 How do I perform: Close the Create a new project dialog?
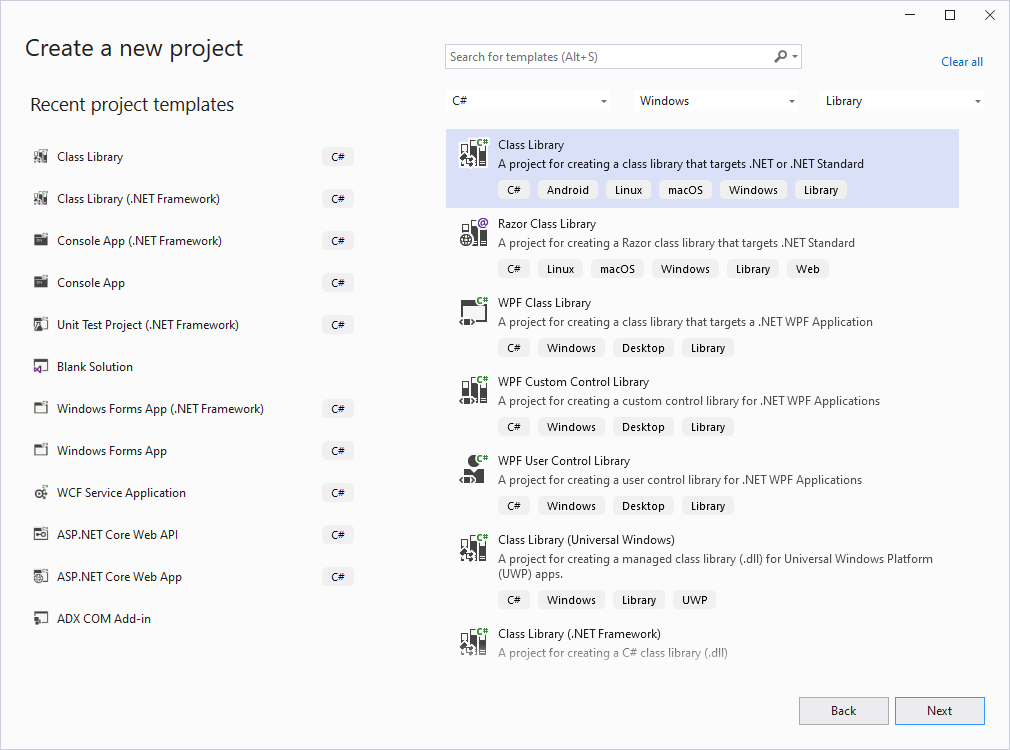[x=990, y=15]
